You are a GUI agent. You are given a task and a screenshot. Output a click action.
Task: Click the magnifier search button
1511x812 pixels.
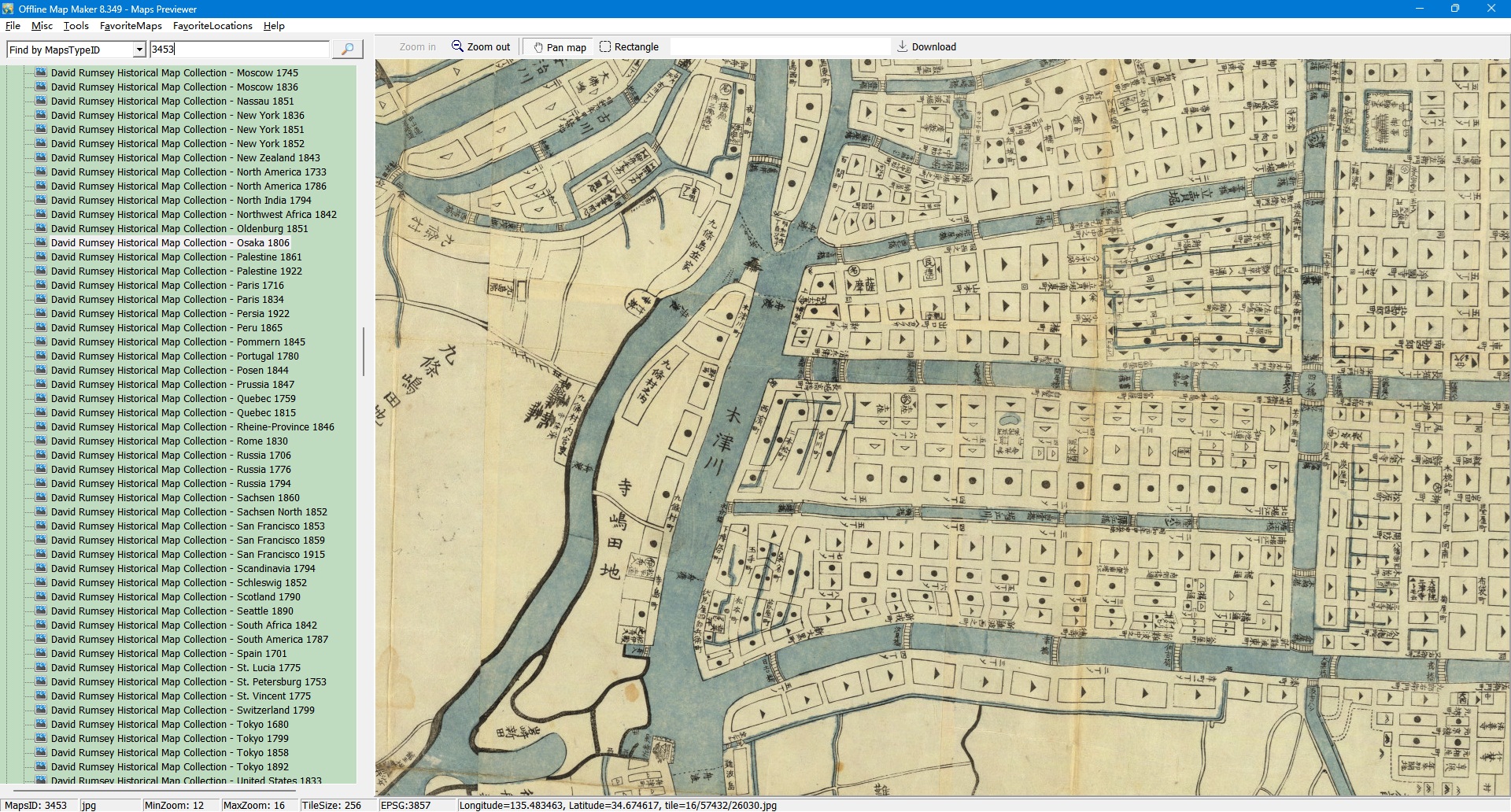347,49
